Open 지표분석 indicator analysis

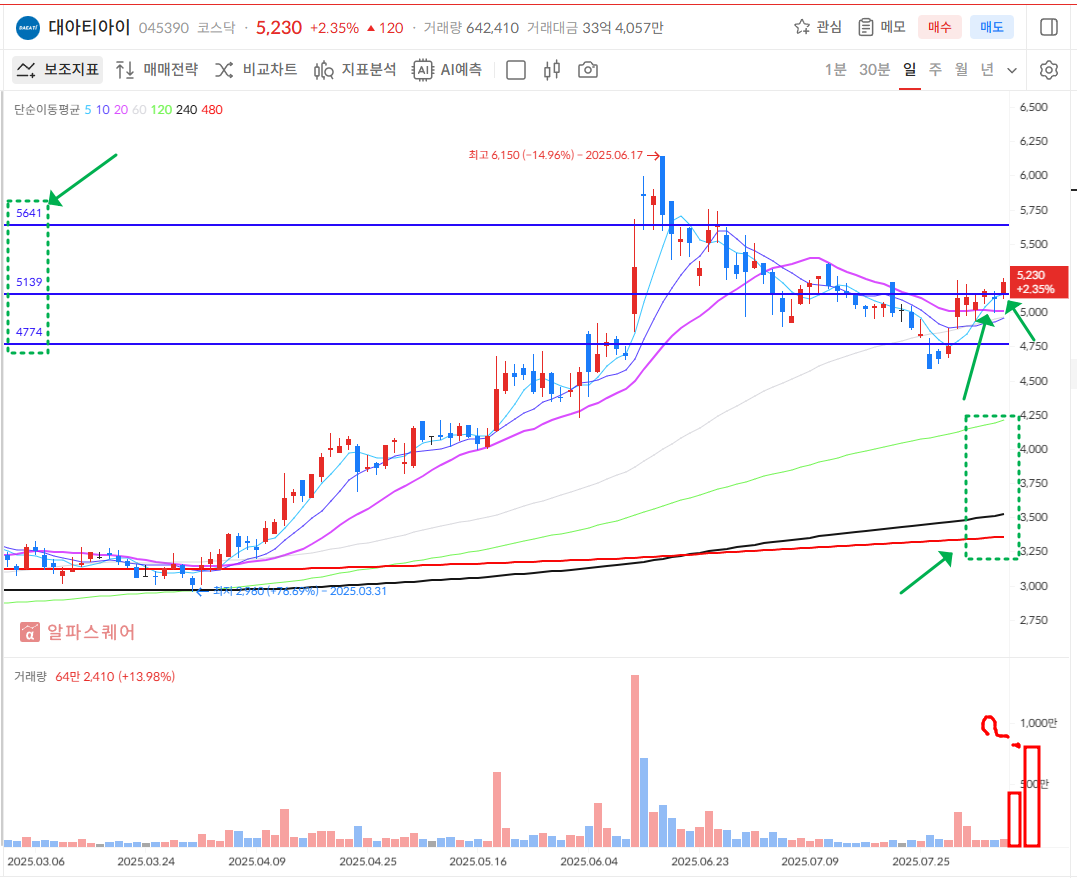[354, 69]
